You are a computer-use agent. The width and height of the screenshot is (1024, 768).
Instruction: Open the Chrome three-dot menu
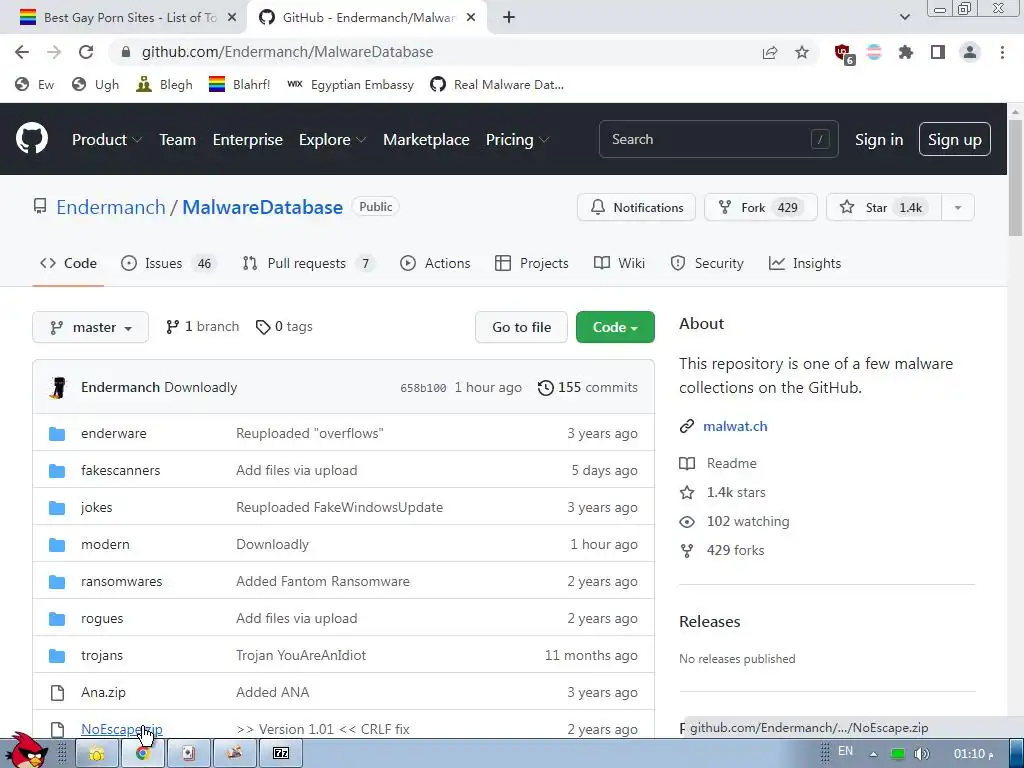pyautogui.click(x=1002, y=52)
